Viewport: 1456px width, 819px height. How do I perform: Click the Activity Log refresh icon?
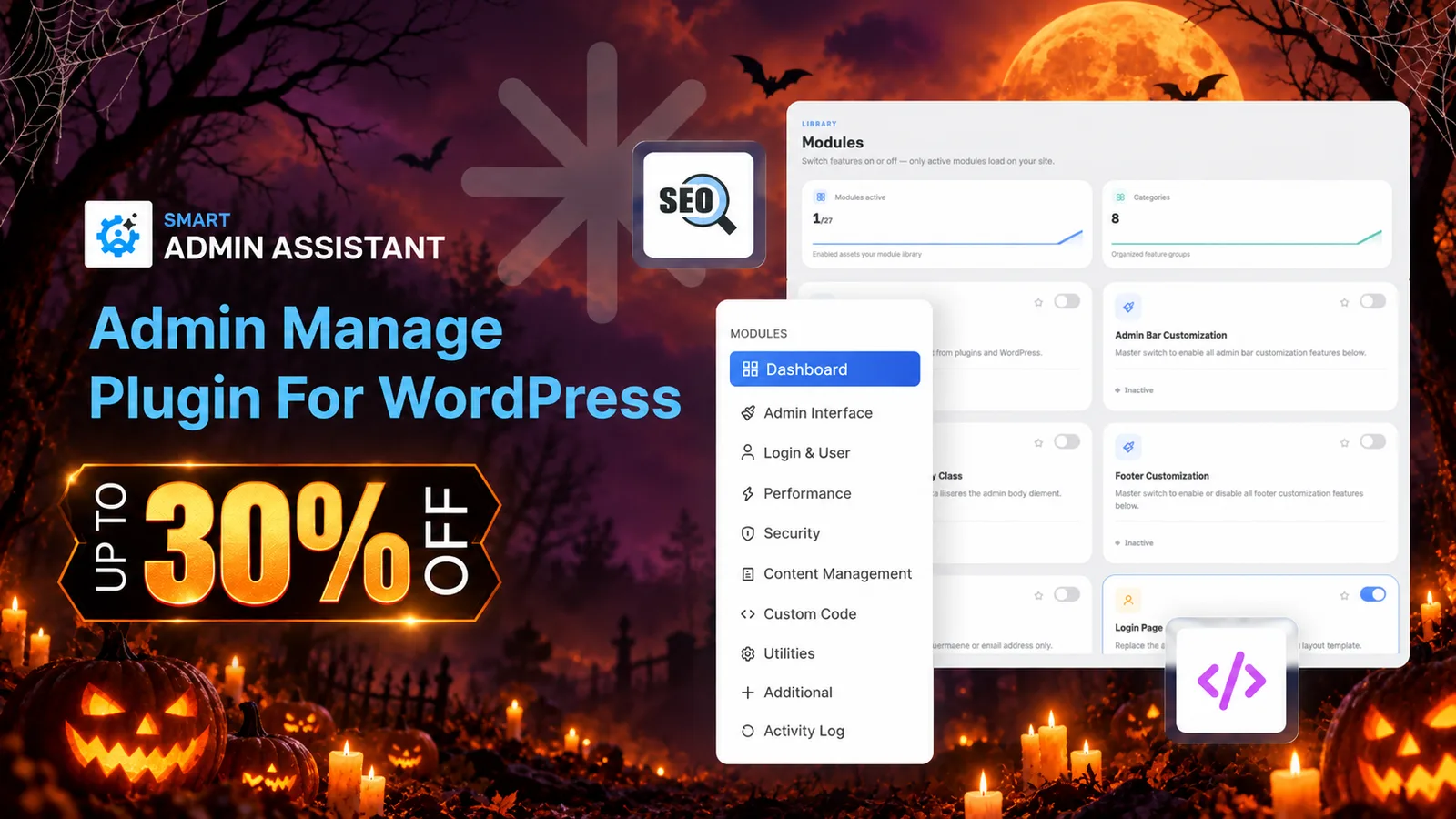click(748, 731)
